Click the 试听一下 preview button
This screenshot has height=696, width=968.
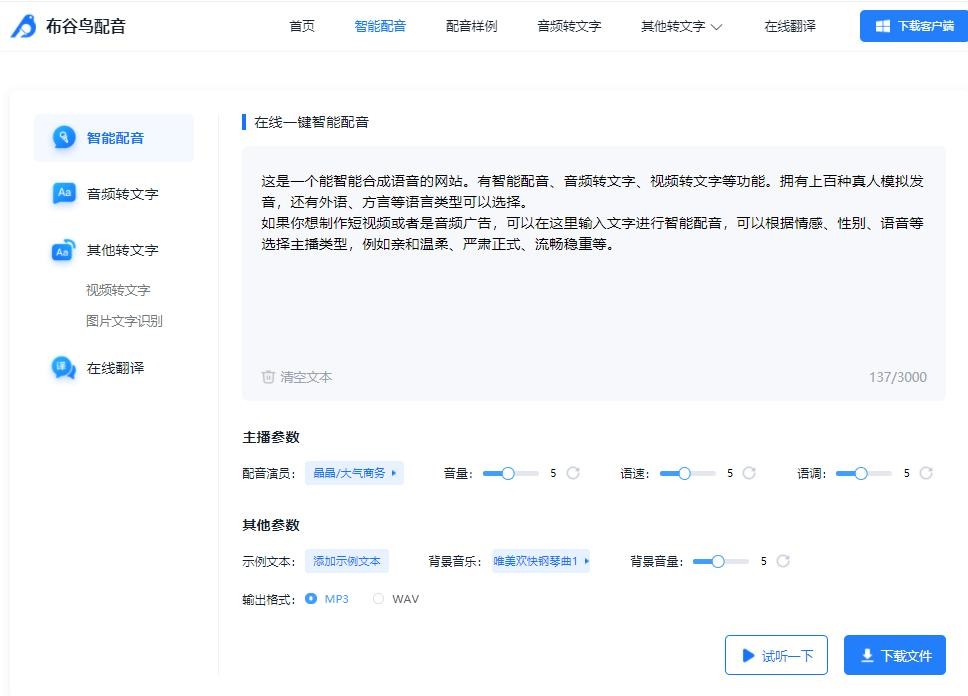coord(776,655)
